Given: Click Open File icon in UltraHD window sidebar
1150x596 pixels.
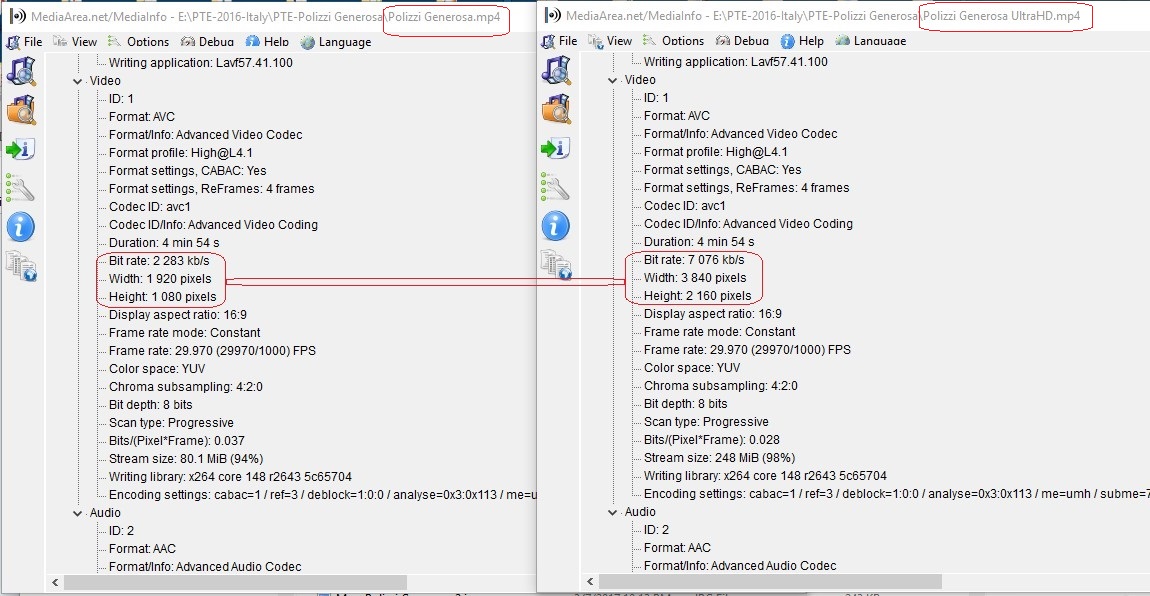Looking at the screenshot, I should 556,70.
